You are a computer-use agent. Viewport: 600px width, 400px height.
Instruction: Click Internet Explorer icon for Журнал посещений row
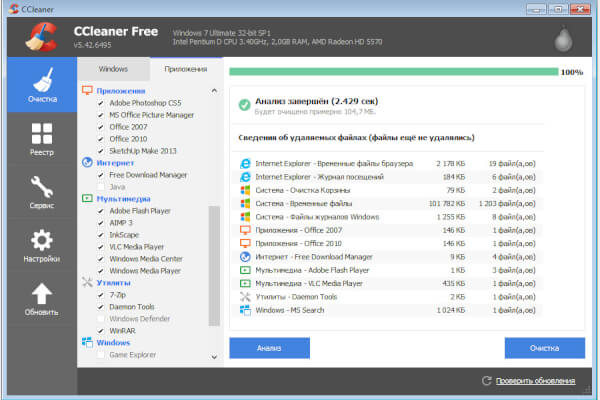tap(245, 177)
